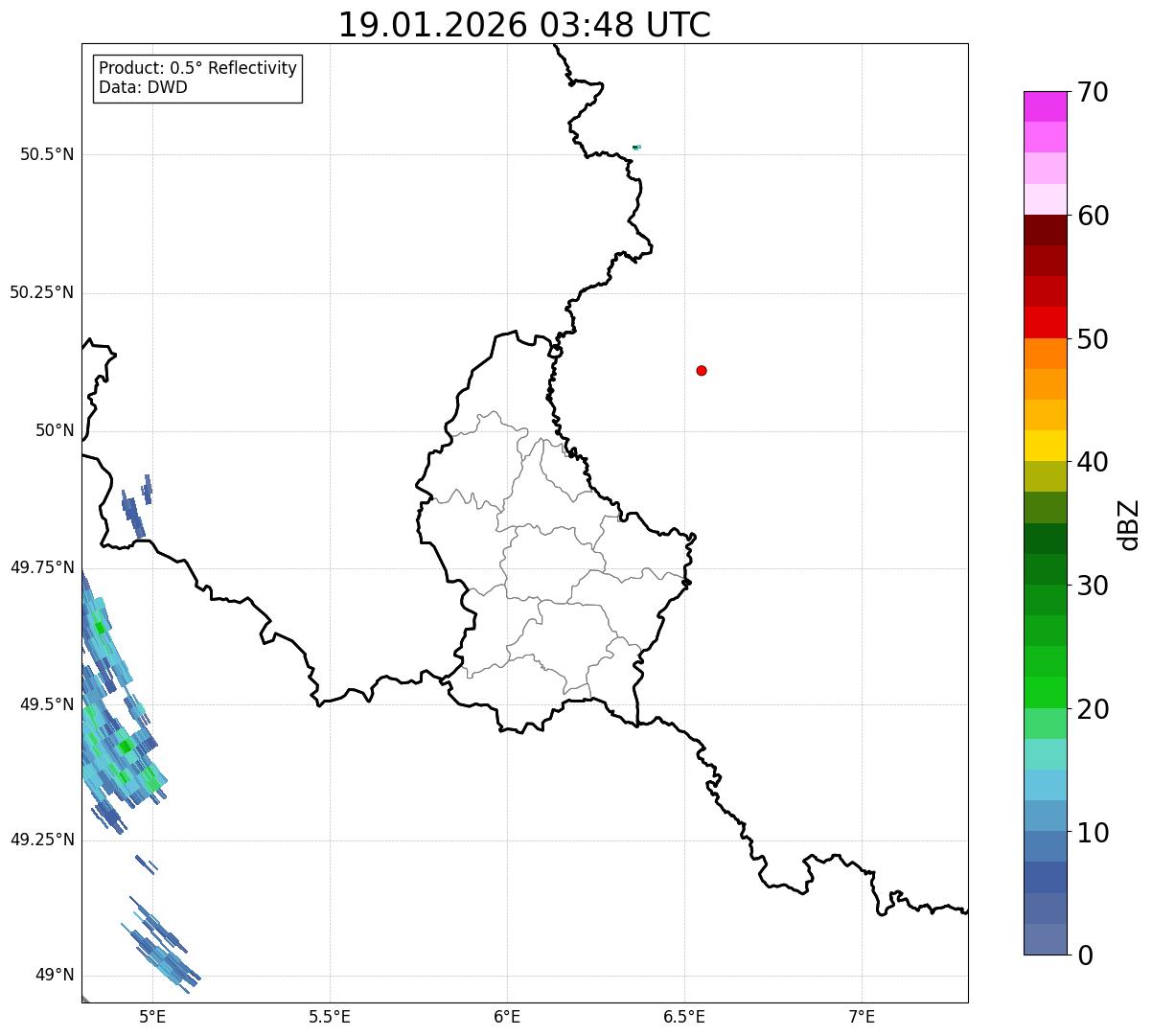This screenshot has height=1036, width=1152.
Task: Click the 49.25°N latitude label
Action: [42, 840]
